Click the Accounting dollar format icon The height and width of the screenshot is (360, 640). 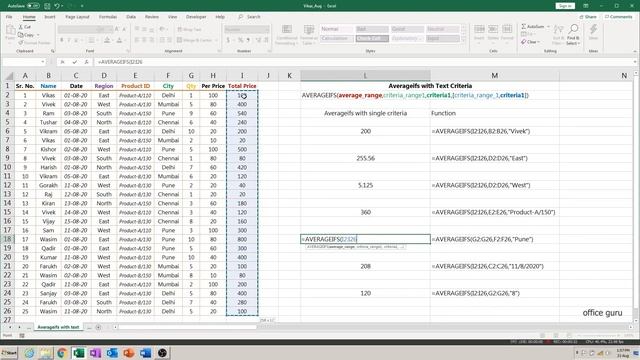pyautogui.click(x=228, y=40)
